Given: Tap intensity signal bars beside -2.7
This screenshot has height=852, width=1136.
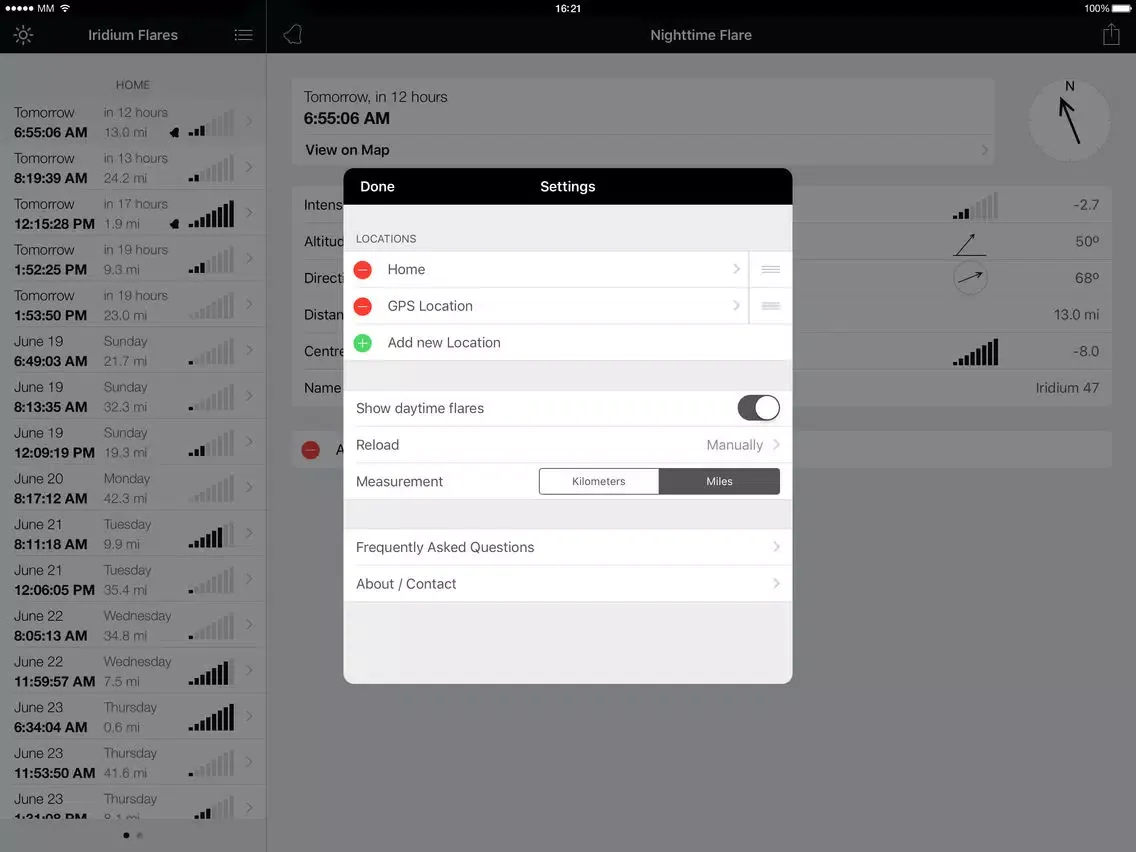Looking at the screenshot, I should coord(975,206).
